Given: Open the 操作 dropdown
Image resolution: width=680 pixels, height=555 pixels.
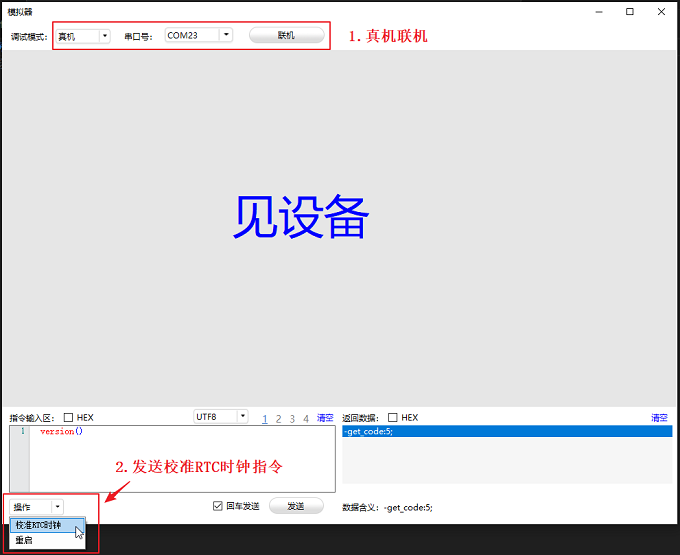Looking at the screenshot, I should (x=36, y=506).
